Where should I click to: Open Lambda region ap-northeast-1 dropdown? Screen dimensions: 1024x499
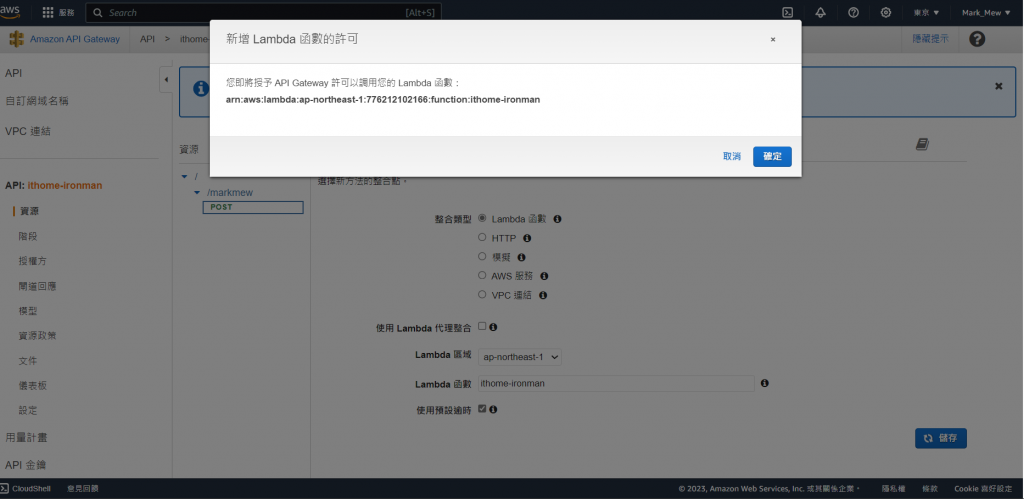(520, 357)
